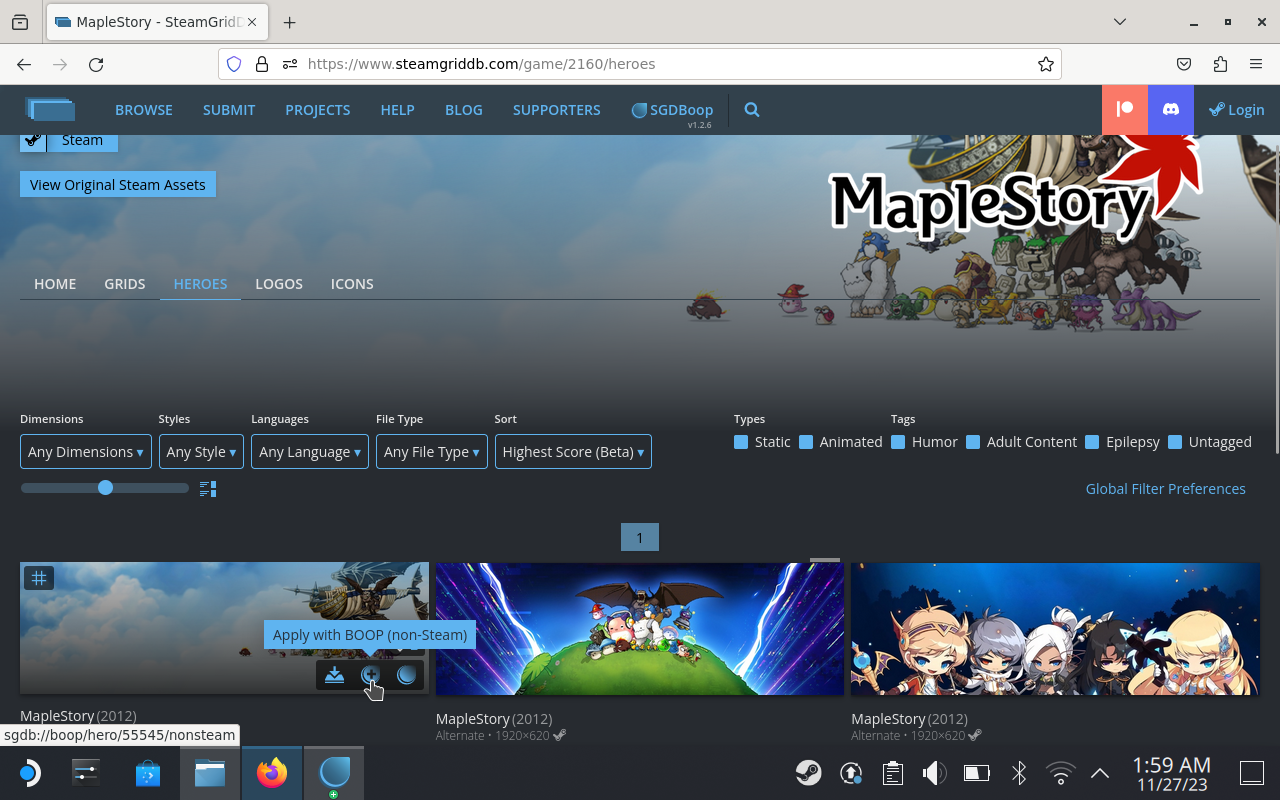Image resolution: width=1280 pixels, height=800 pixels.
Task: Open the Bluetooth tray icon
Action: (x=1018, y=773)
